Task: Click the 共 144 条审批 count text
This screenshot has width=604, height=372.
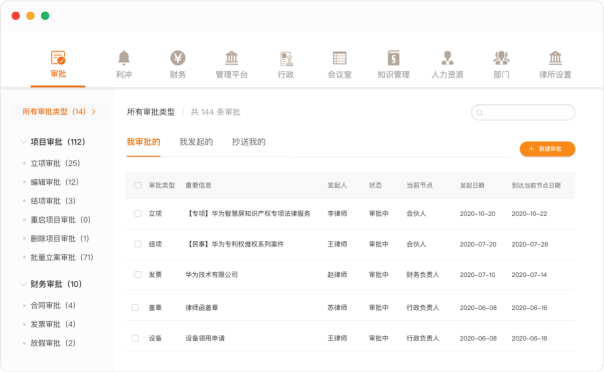Action: pyautogui.click(x=215, y=112)
